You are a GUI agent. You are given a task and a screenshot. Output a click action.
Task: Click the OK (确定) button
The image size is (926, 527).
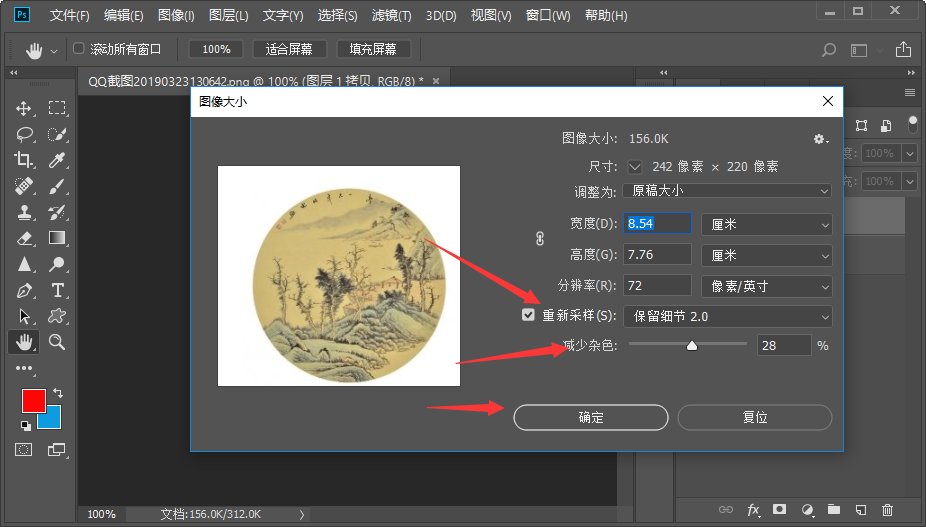pyautogui.click(x=591, y=417)
